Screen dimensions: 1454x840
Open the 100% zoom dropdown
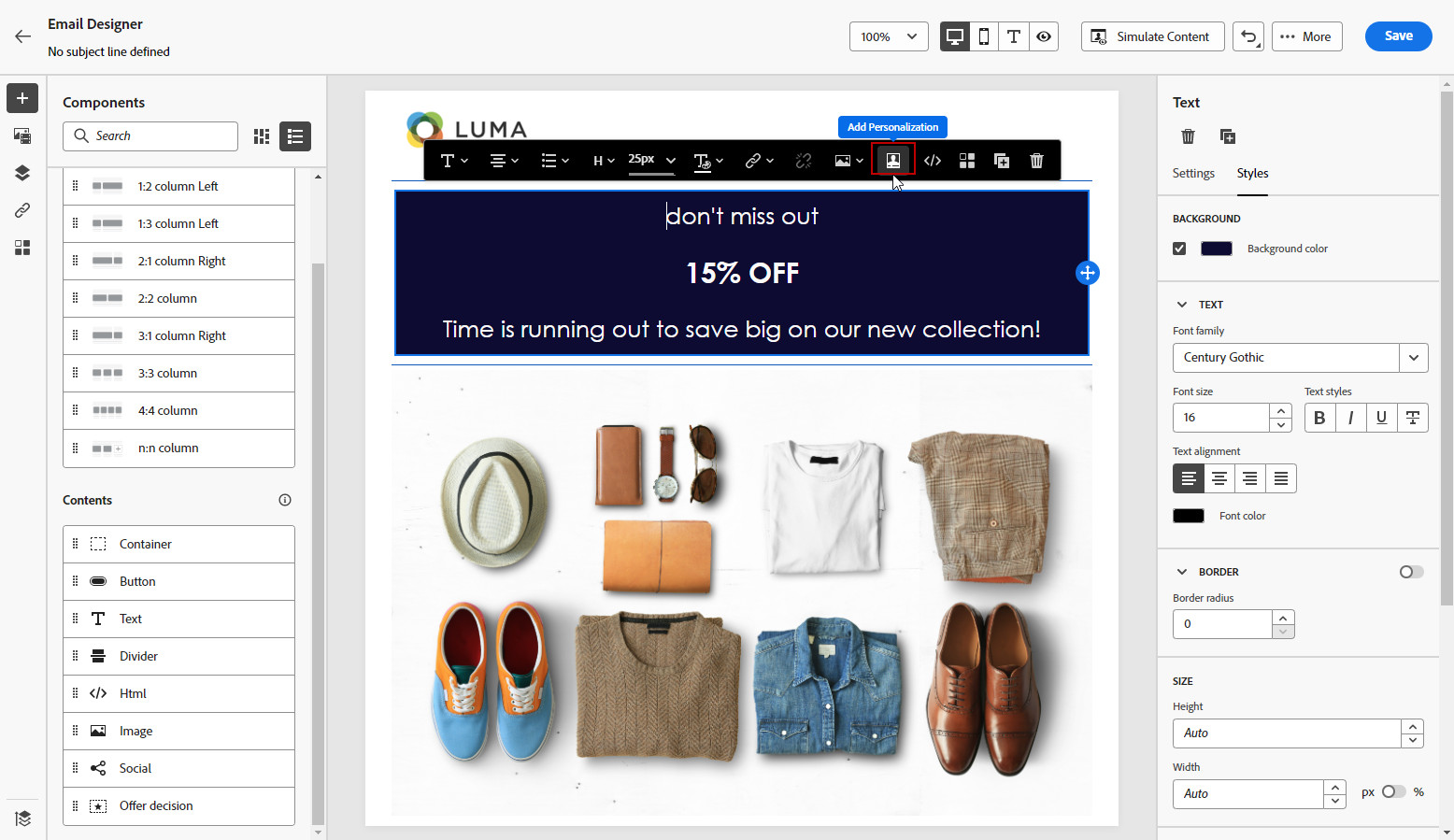(x=889, y=36)
